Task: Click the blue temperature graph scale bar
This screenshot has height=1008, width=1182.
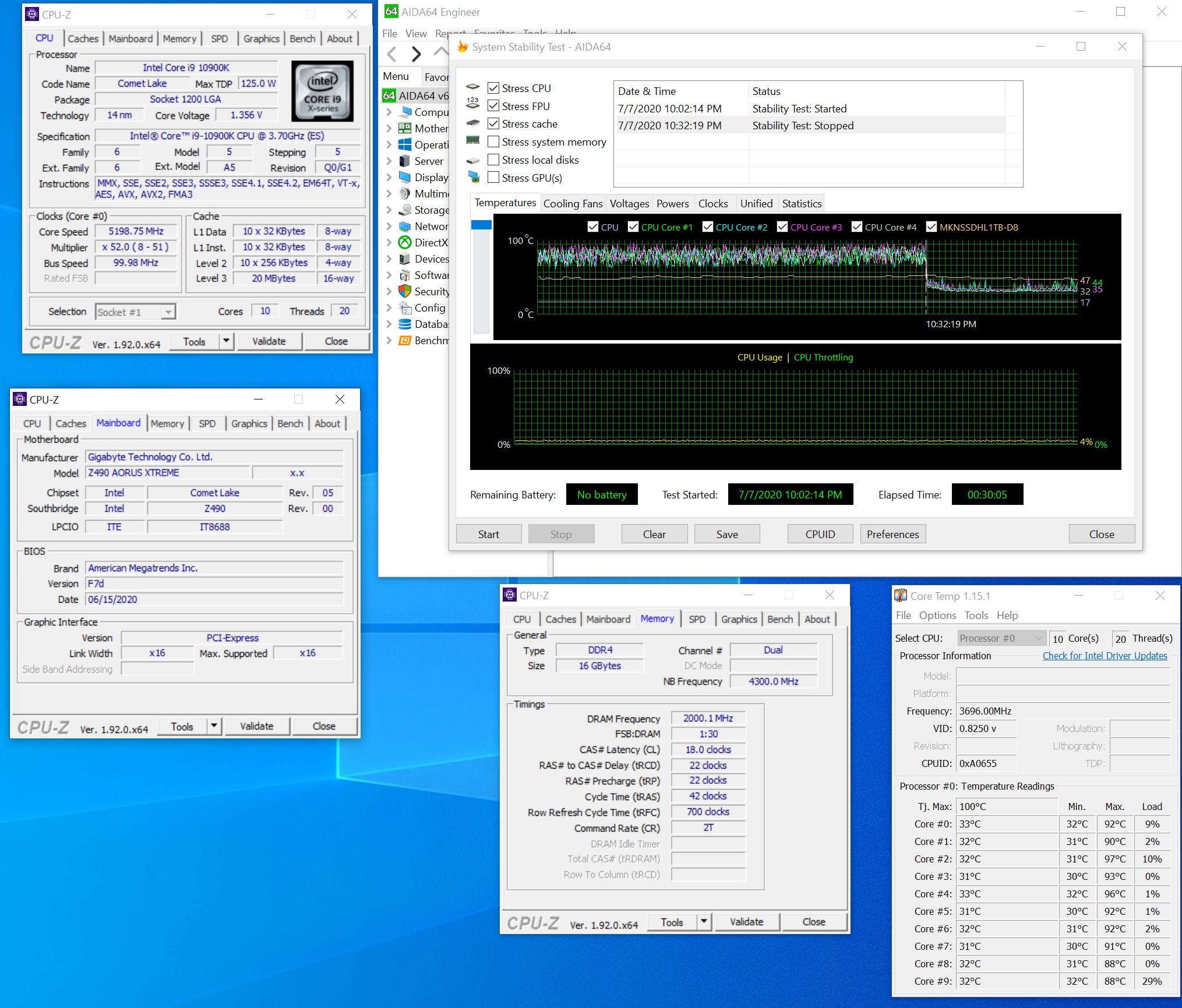Action: coord(481,225)
